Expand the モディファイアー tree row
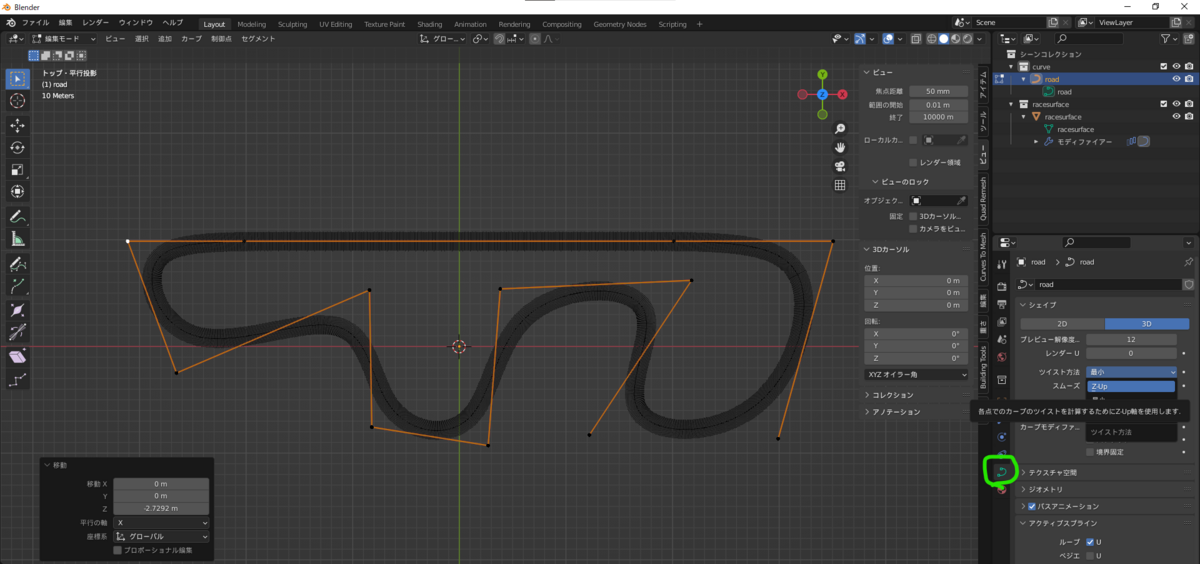The width and height of the screenshot is (1200, 564). [x=1036, y=142]
